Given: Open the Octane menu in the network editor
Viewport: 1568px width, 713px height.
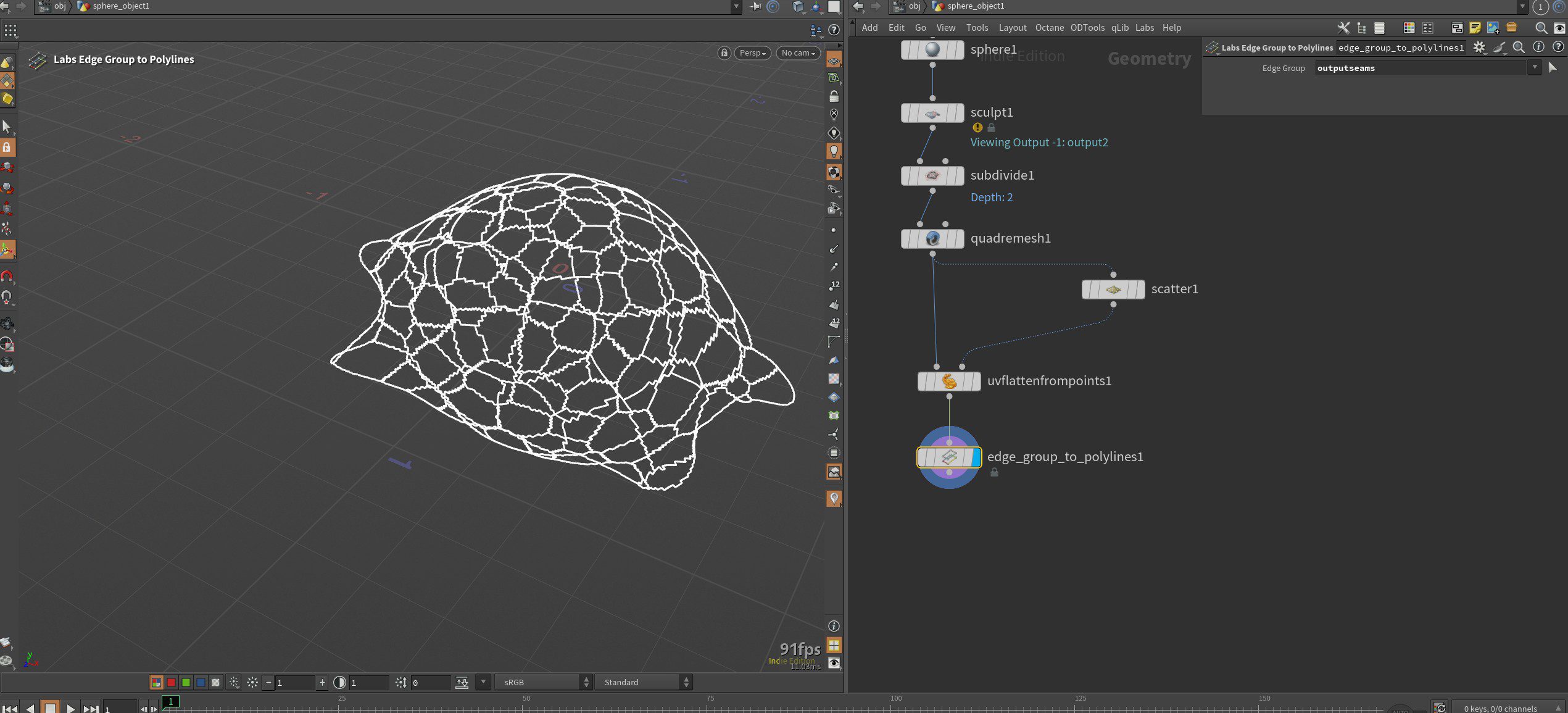Looking at the screenshot, I should [1049, 27].
